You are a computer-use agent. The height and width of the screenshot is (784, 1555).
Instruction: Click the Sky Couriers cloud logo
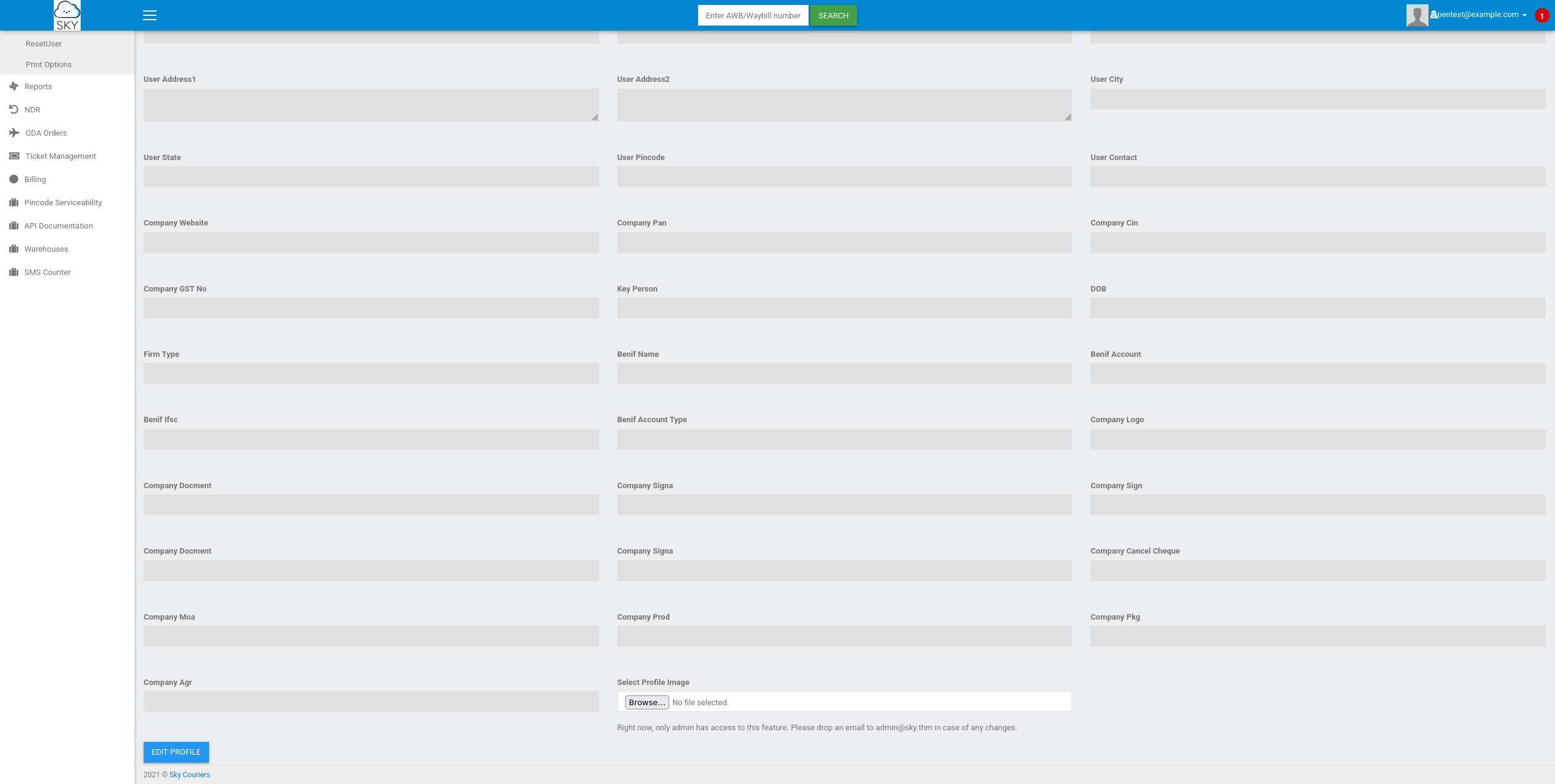[x=67, y=15]
